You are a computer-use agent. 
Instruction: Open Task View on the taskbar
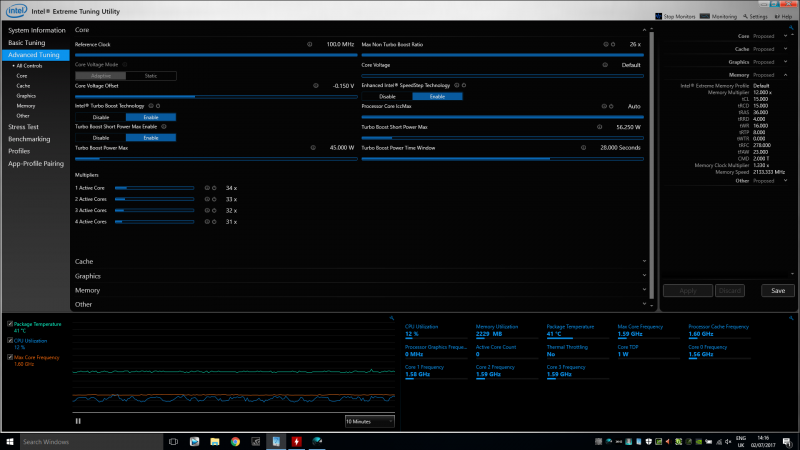(x=173, y=442)
